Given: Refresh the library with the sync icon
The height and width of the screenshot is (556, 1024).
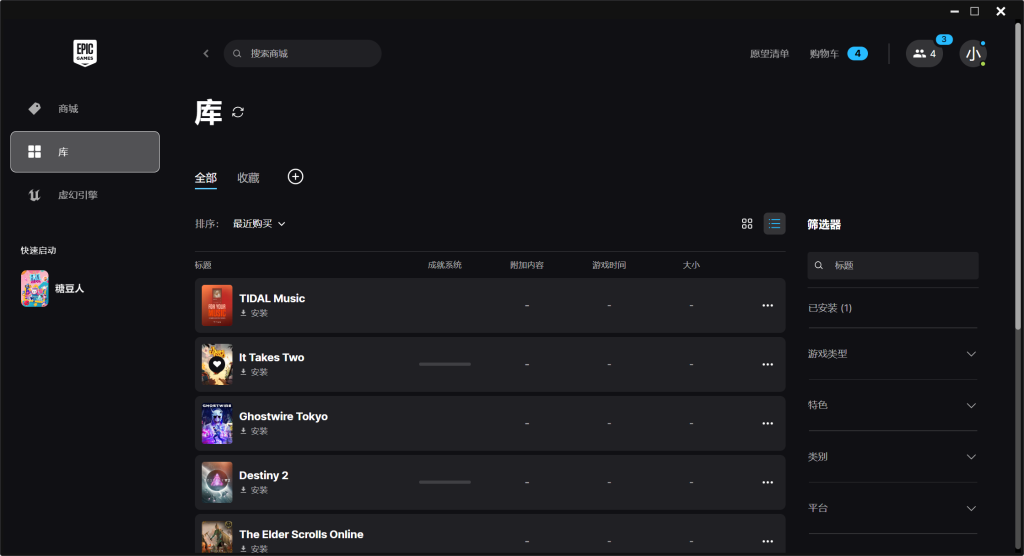Looking at the screenshot, I should pyautogui.click(x=238, y=112).
